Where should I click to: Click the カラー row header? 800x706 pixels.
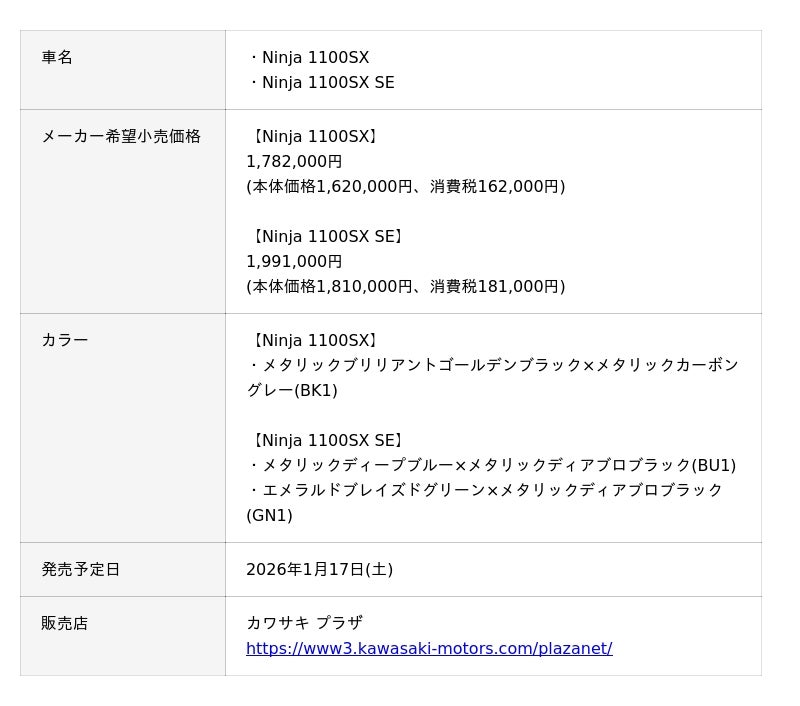[65, 341]
